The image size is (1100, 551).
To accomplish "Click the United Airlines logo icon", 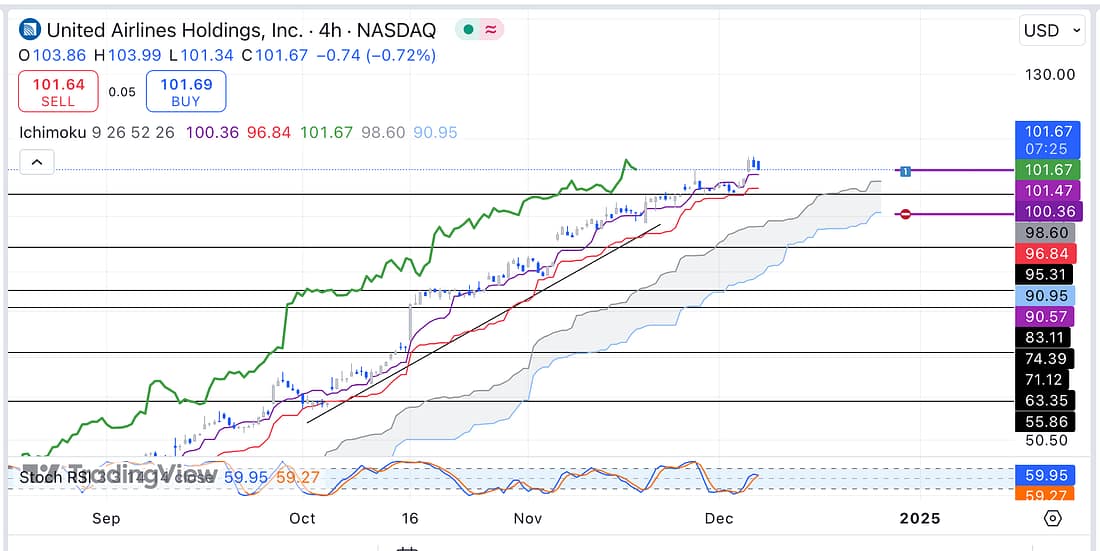I will pos(31,31).
